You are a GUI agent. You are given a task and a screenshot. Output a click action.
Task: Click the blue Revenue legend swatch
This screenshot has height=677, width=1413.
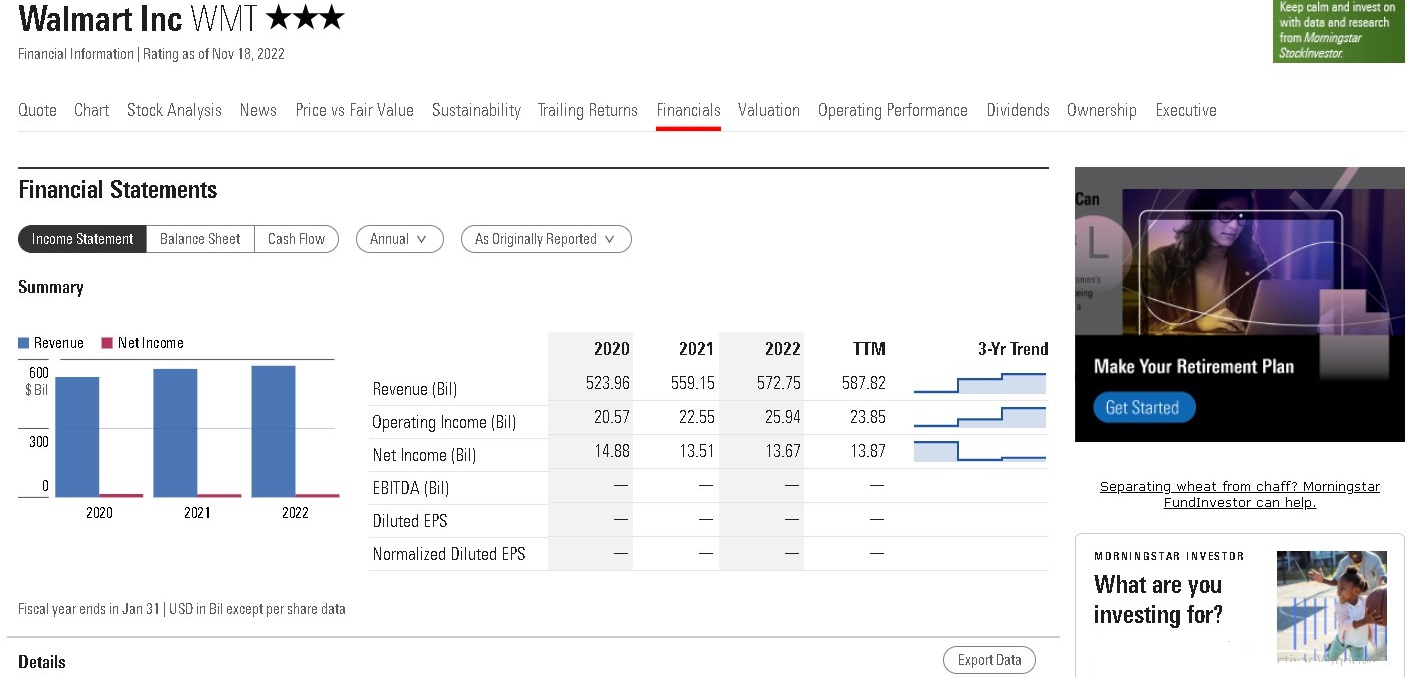coord(24,343)
